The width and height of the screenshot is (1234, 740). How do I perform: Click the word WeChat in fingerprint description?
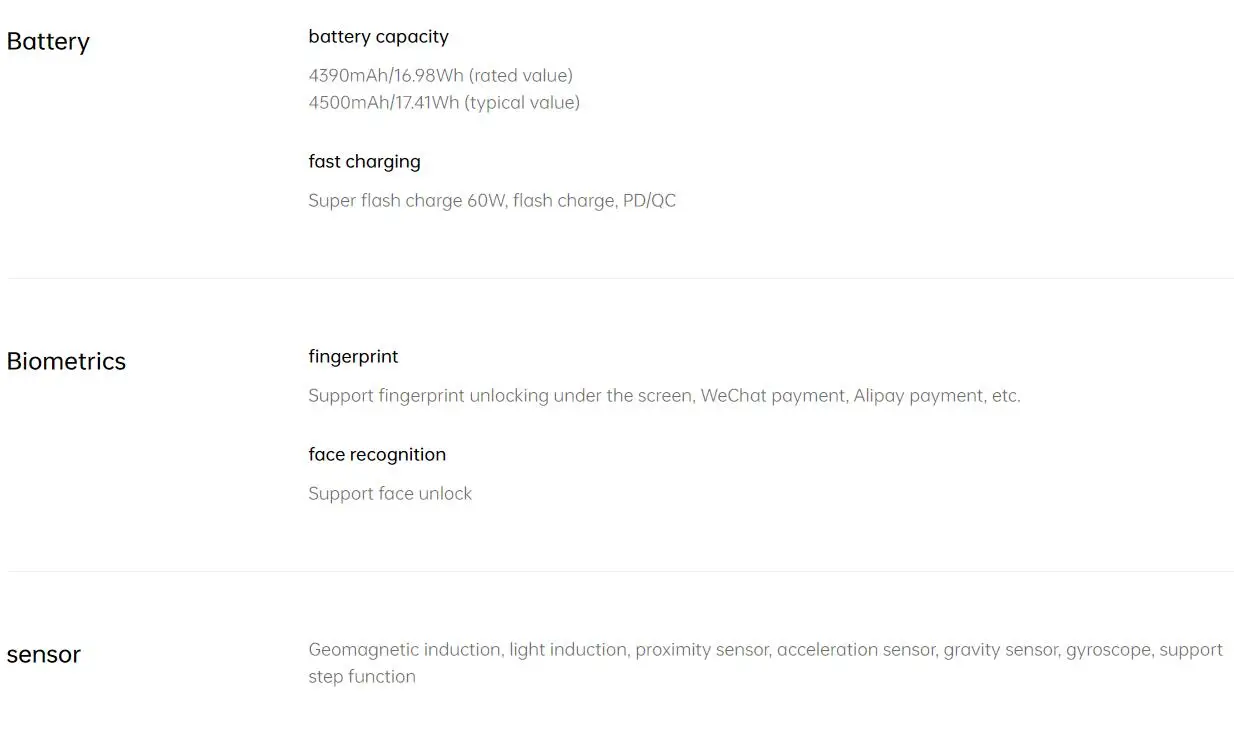coord(732,396)
